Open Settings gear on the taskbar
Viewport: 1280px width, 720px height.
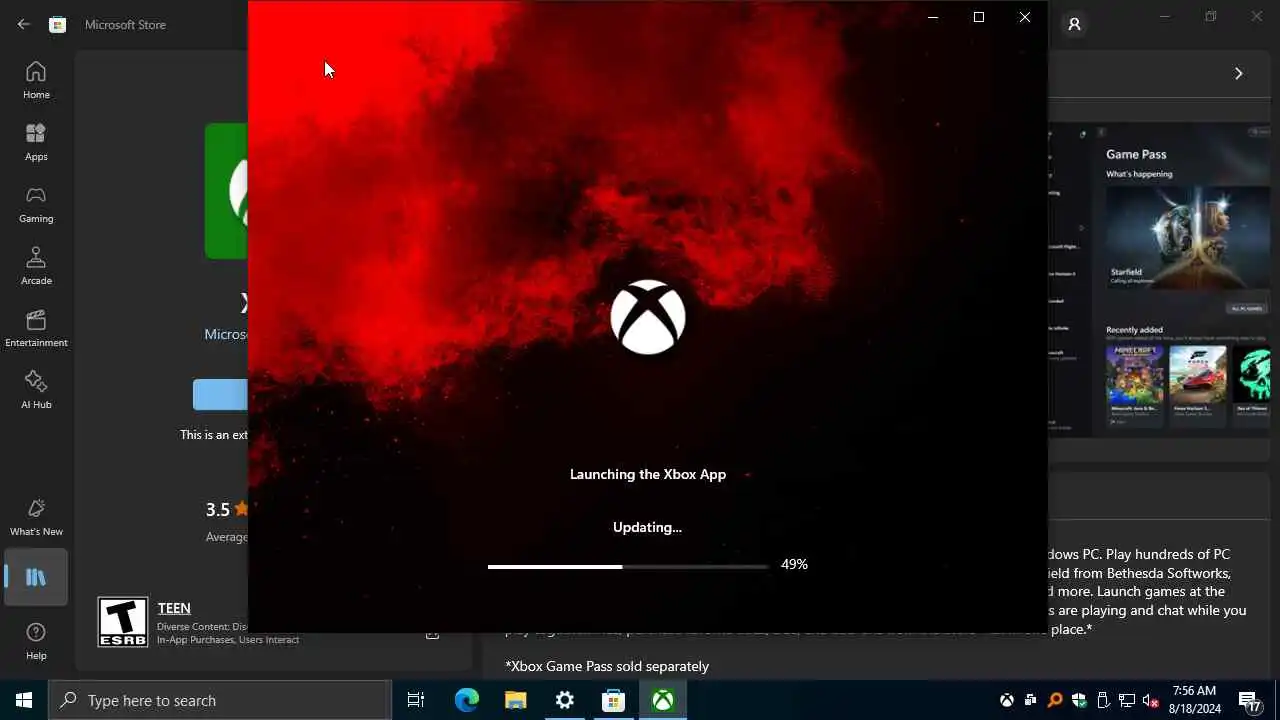(x=564, y=700)
